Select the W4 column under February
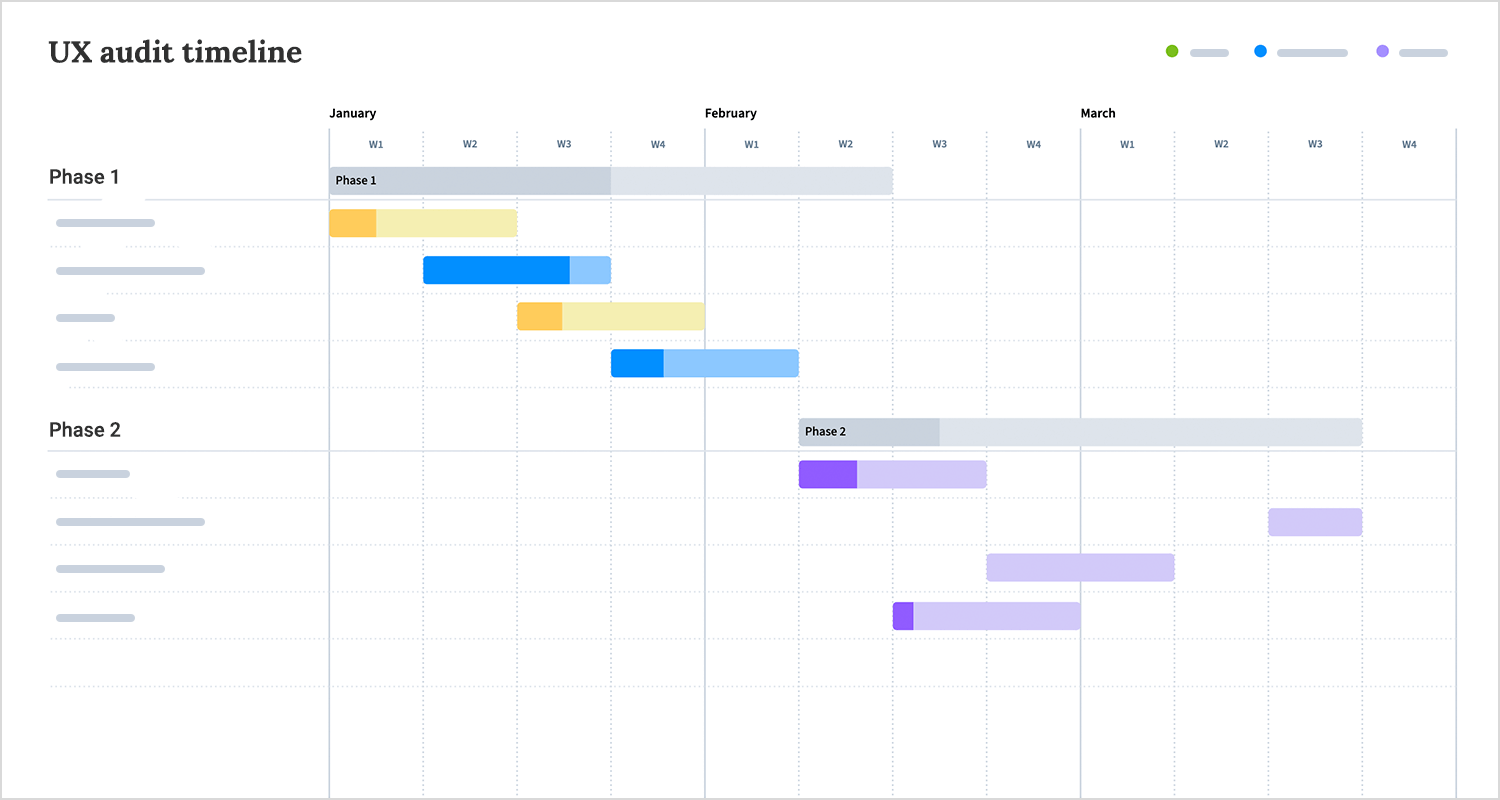Screen dimensions: 1500x800 1034,144
